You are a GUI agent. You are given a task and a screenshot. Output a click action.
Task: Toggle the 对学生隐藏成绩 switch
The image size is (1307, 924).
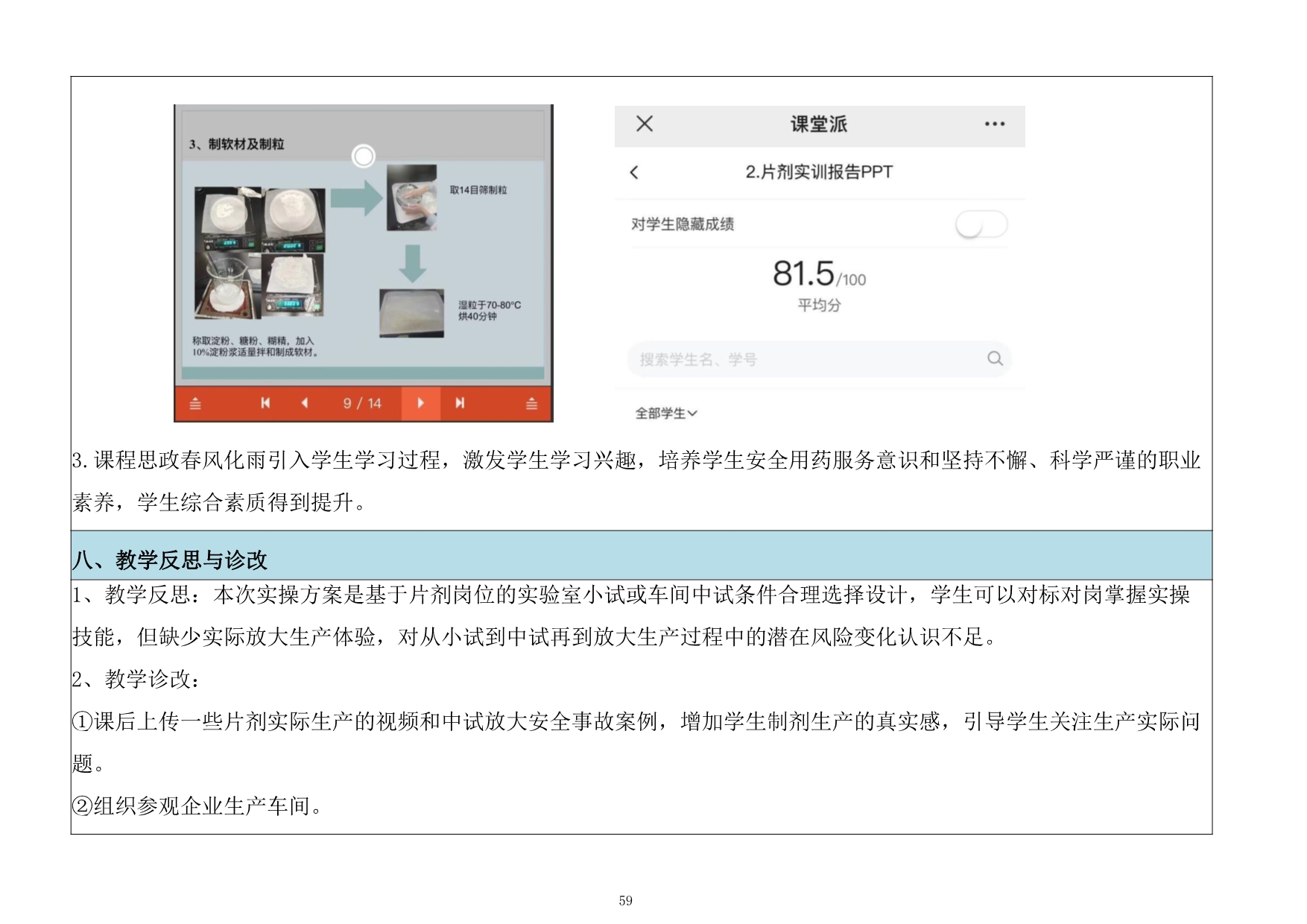981,224
